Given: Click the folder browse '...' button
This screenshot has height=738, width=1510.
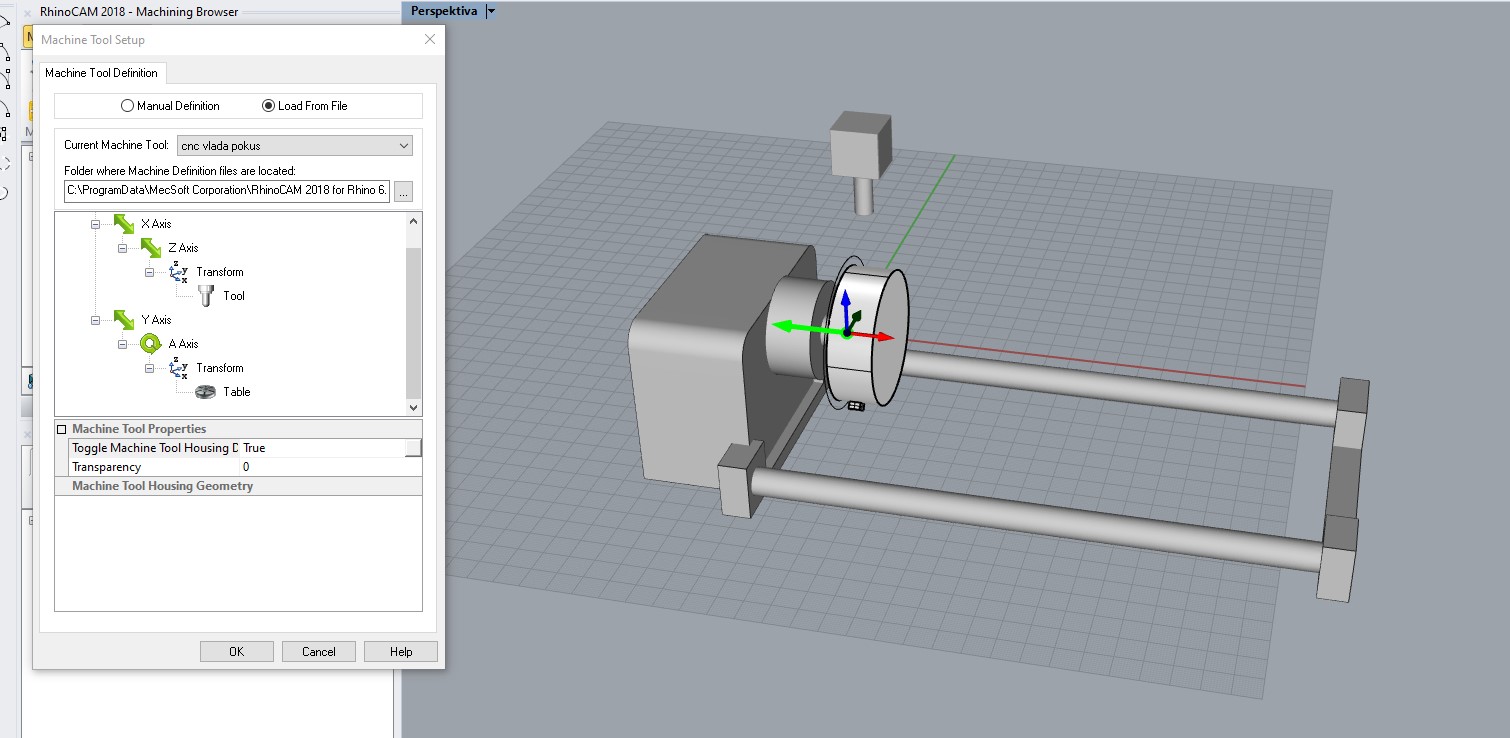Looking at the screenshot, I should (x=403, y=192).
